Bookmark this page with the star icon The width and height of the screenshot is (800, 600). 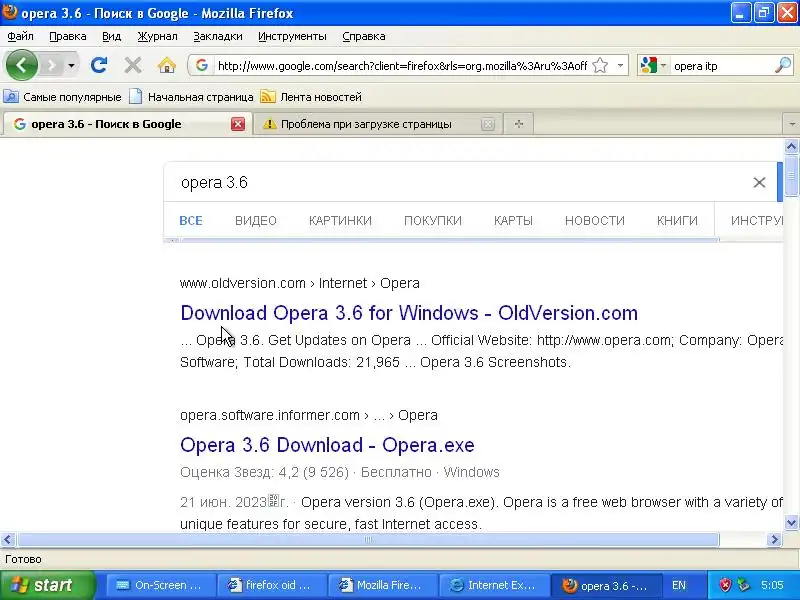[x=601, y=65]
